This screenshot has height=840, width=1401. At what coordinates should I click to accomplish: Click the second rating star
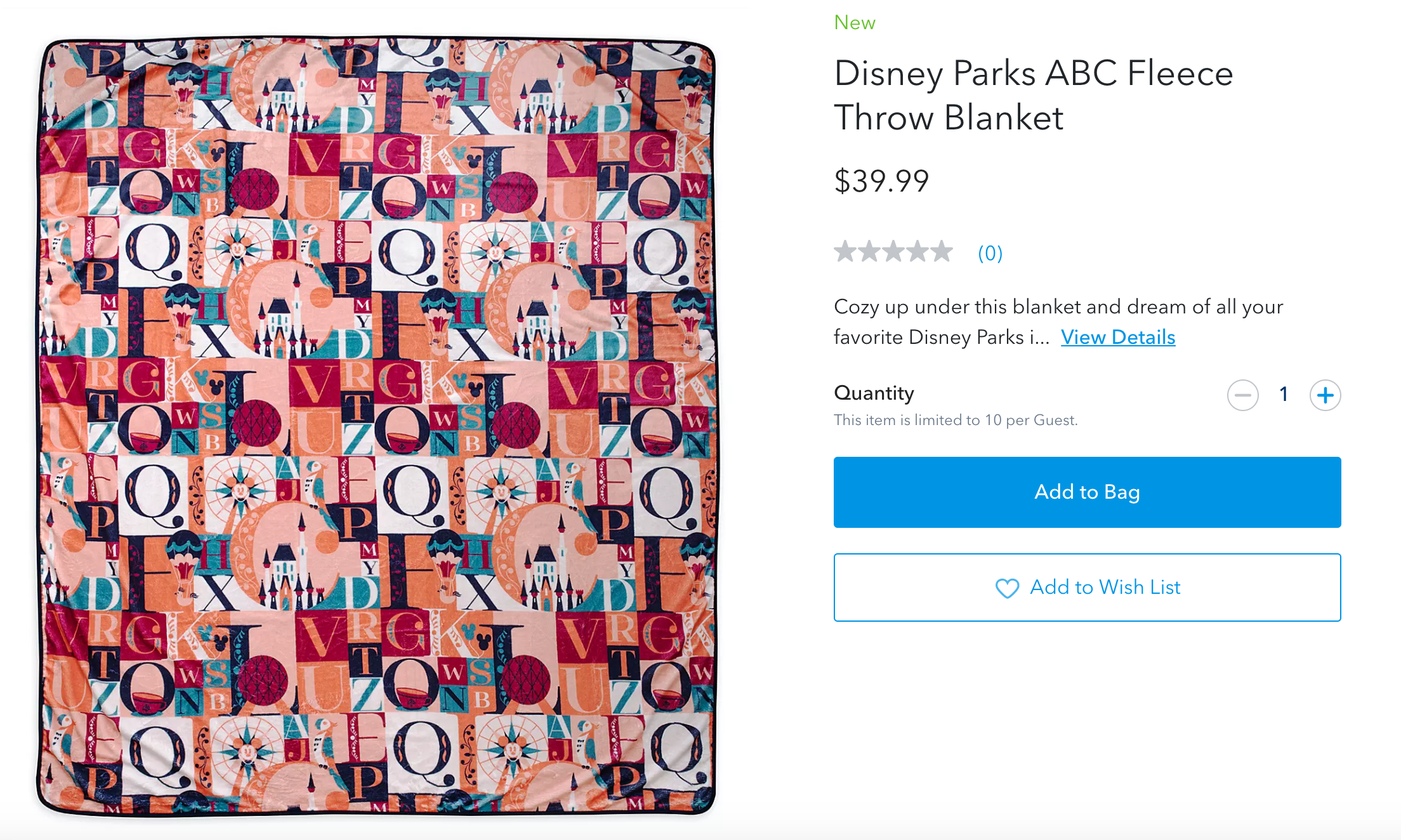click(x=869, y=252)
